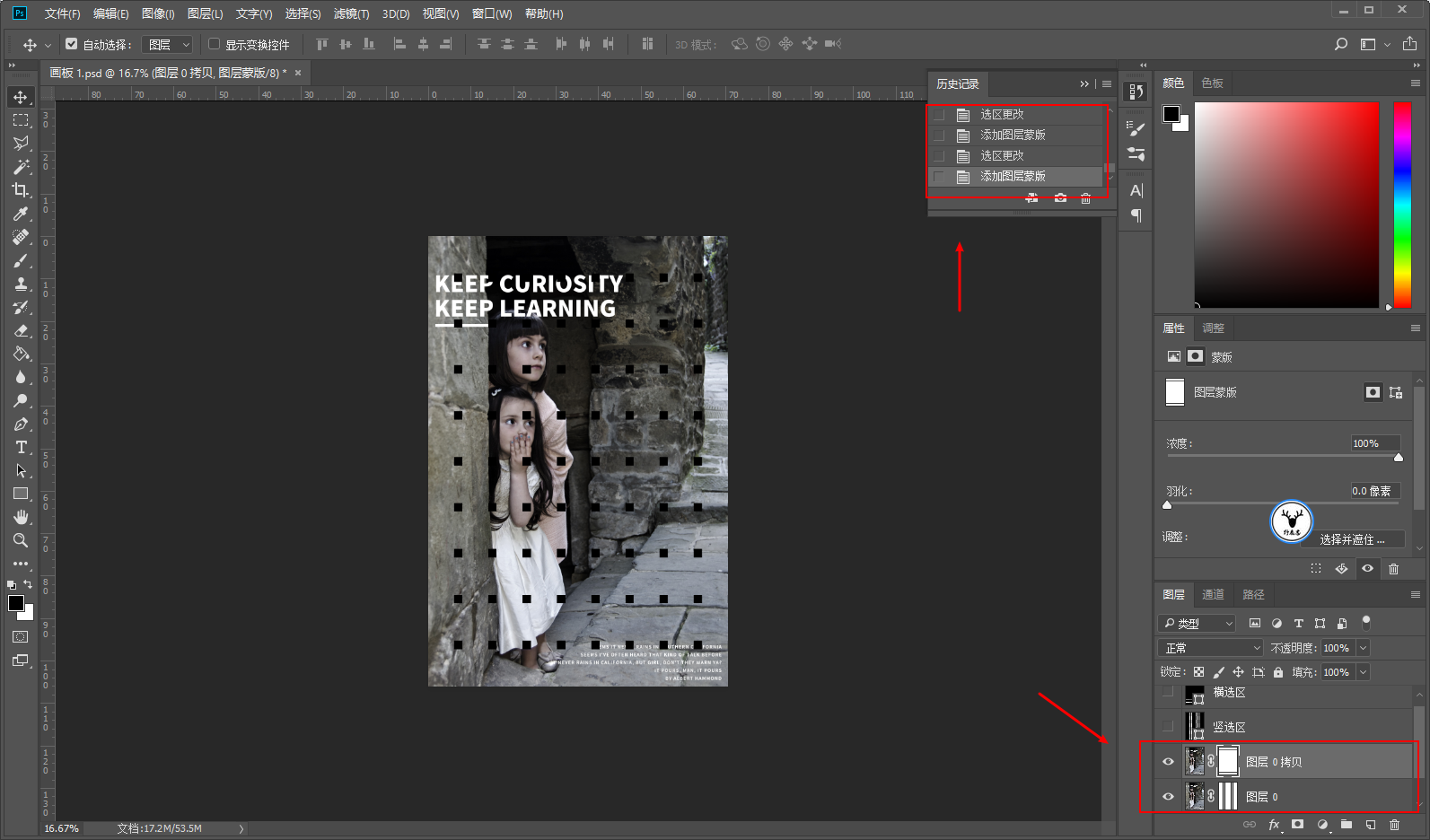Uncheck the 自动选择 checkbox
Screen dimensions: 1430x840
72,44
